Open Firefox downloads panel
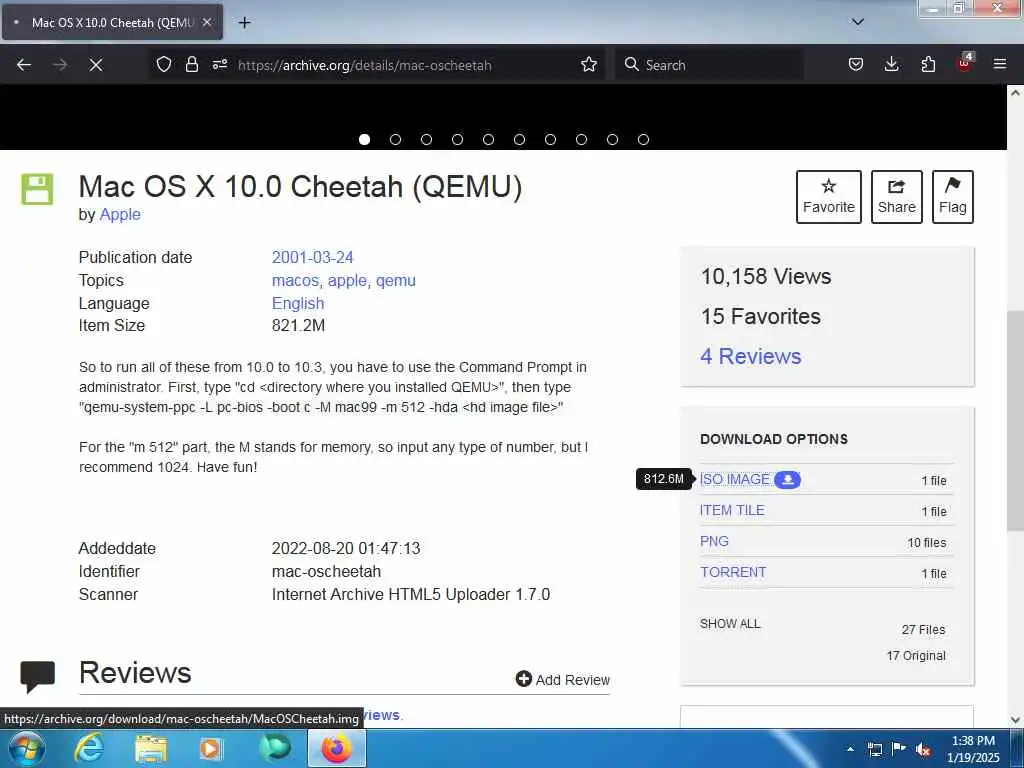Viewport: 1024px width, 768px height. [891, 64]
